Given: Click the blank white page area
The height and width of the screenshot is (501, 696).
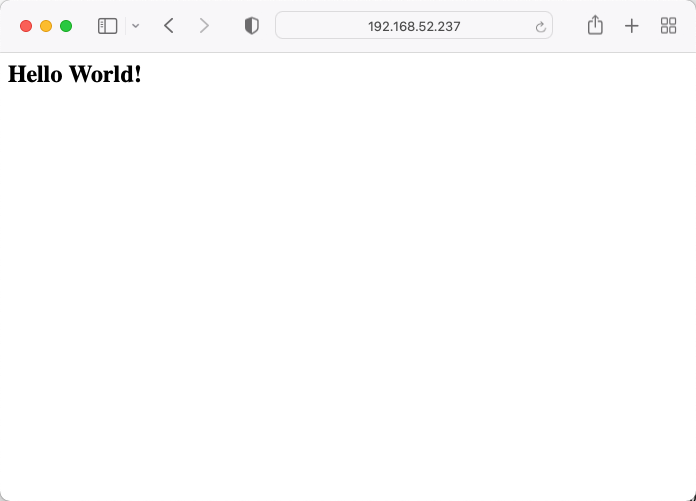Looking at the screenshot, I should click(x=348, y=288).
